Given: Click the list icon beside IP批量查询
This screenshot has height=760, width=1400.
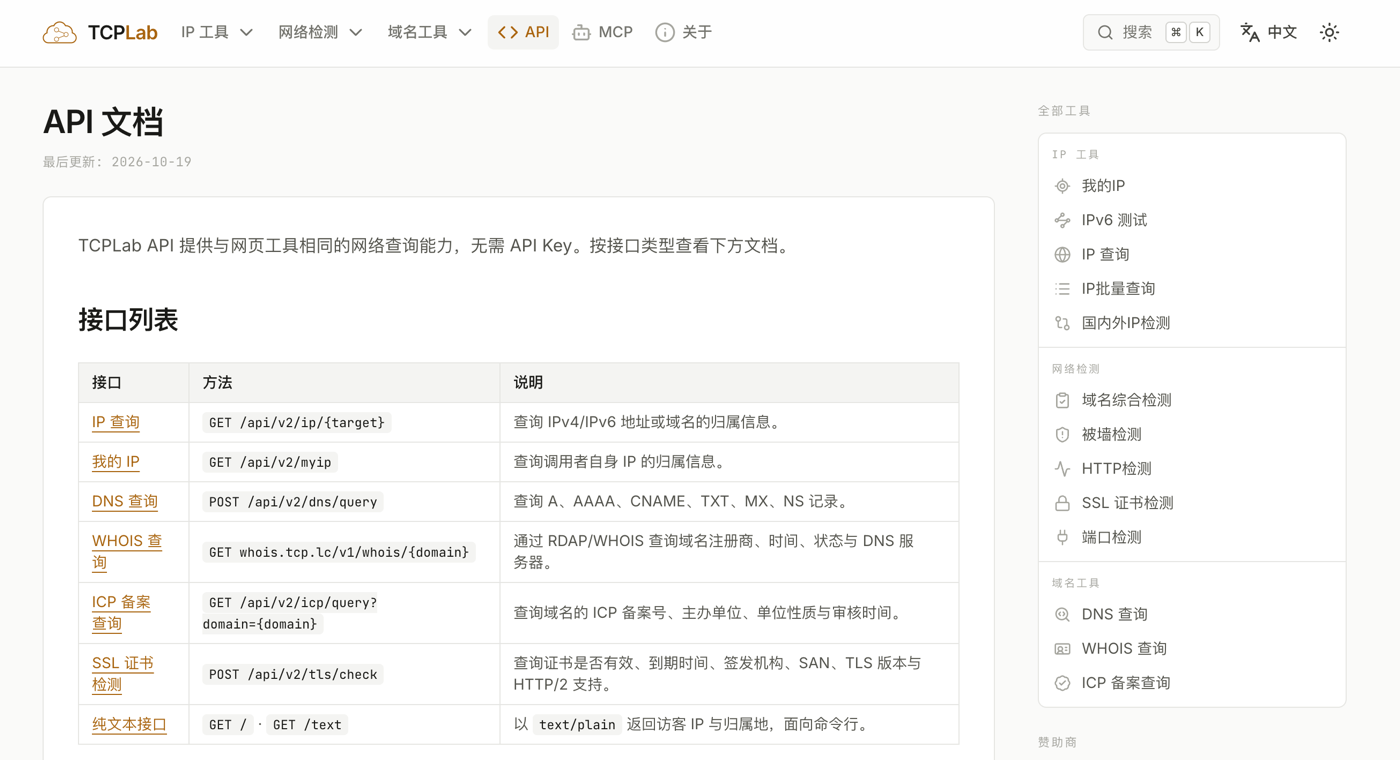Looking at the screenshot, I should (1062, 289).
